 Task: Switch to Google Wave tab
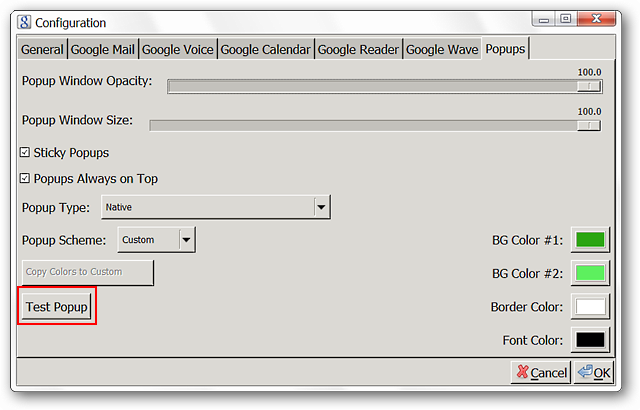click(442, 49)
